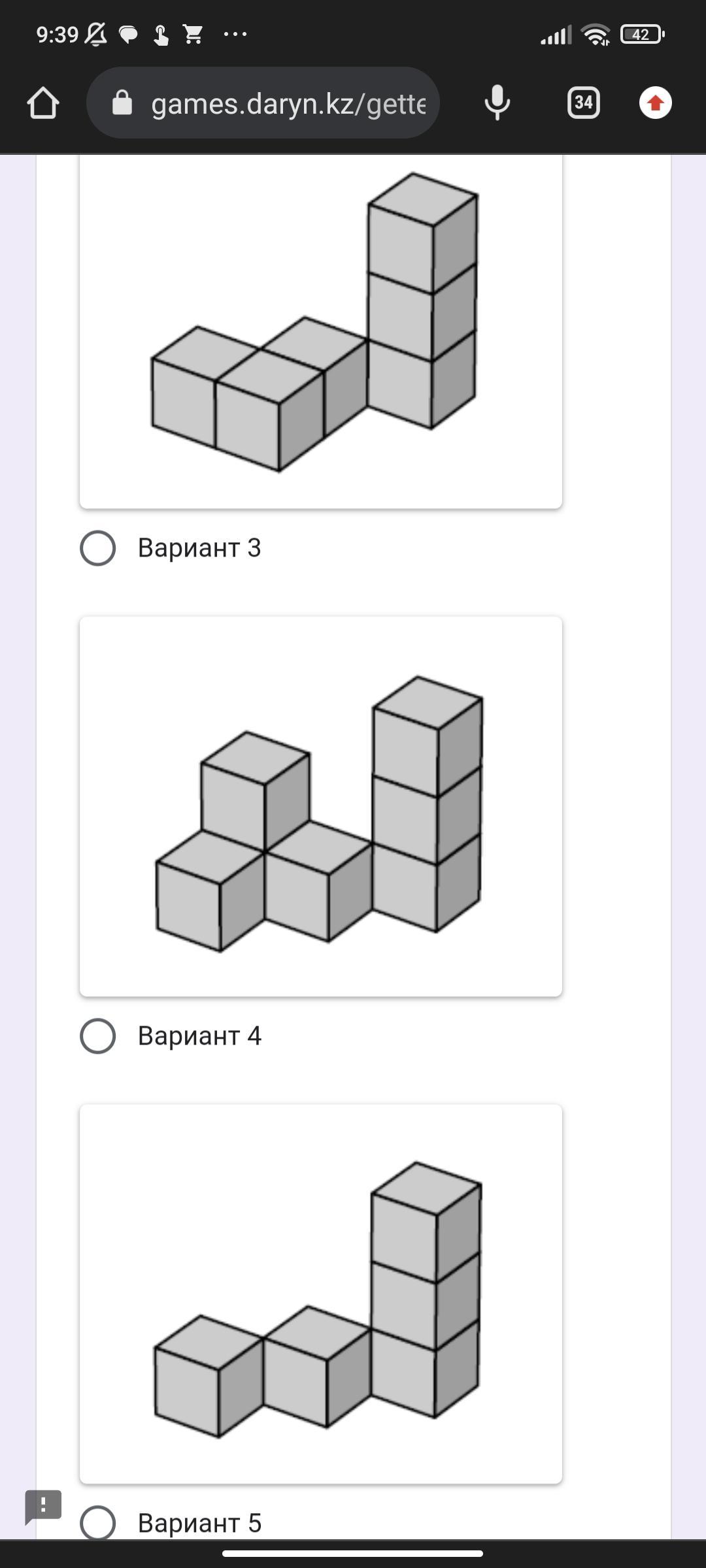This screenshot has height=1568, width=706.
Task: Tap the Вариант 4 label text
Action: pyautogui.click(x=199, y=1036)
